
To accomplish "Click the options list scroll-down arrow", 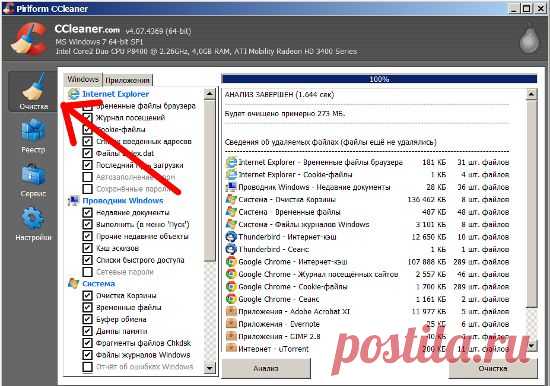I will click(209, 368).
